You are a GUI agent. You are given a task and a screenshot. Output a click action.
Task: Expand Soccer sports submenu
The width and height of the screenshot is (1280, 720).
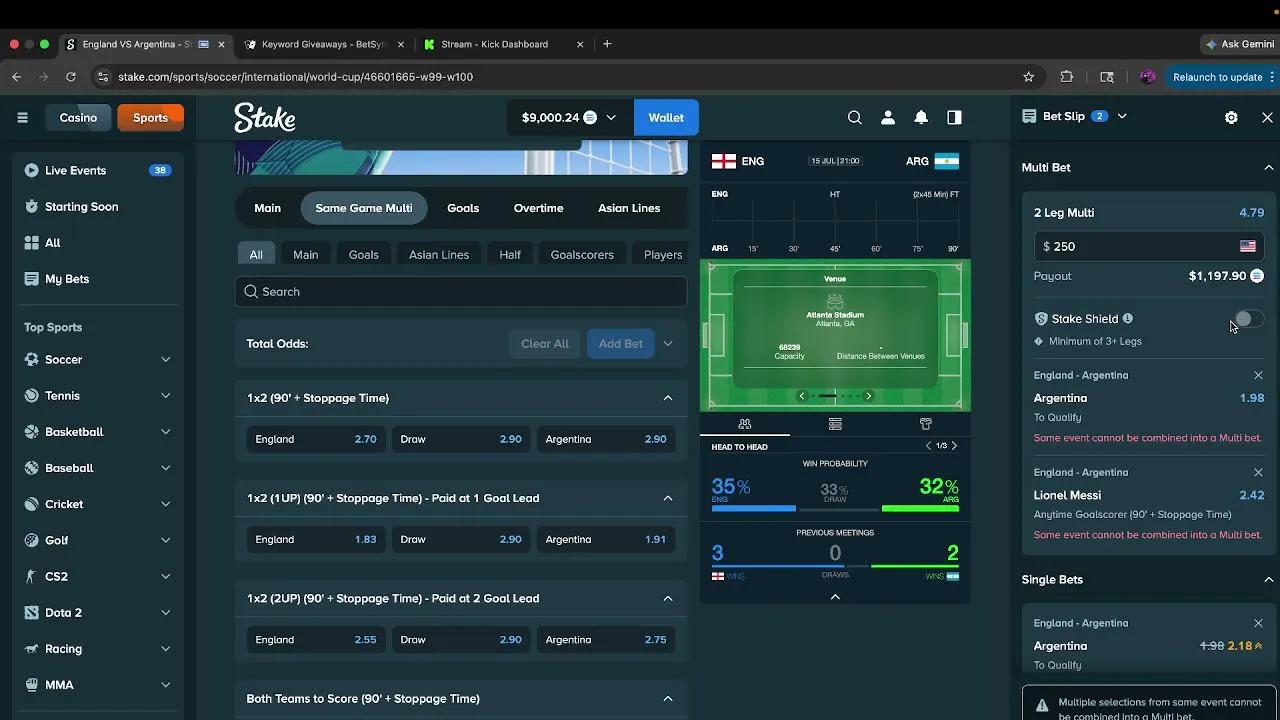click(x=166, y=360)
